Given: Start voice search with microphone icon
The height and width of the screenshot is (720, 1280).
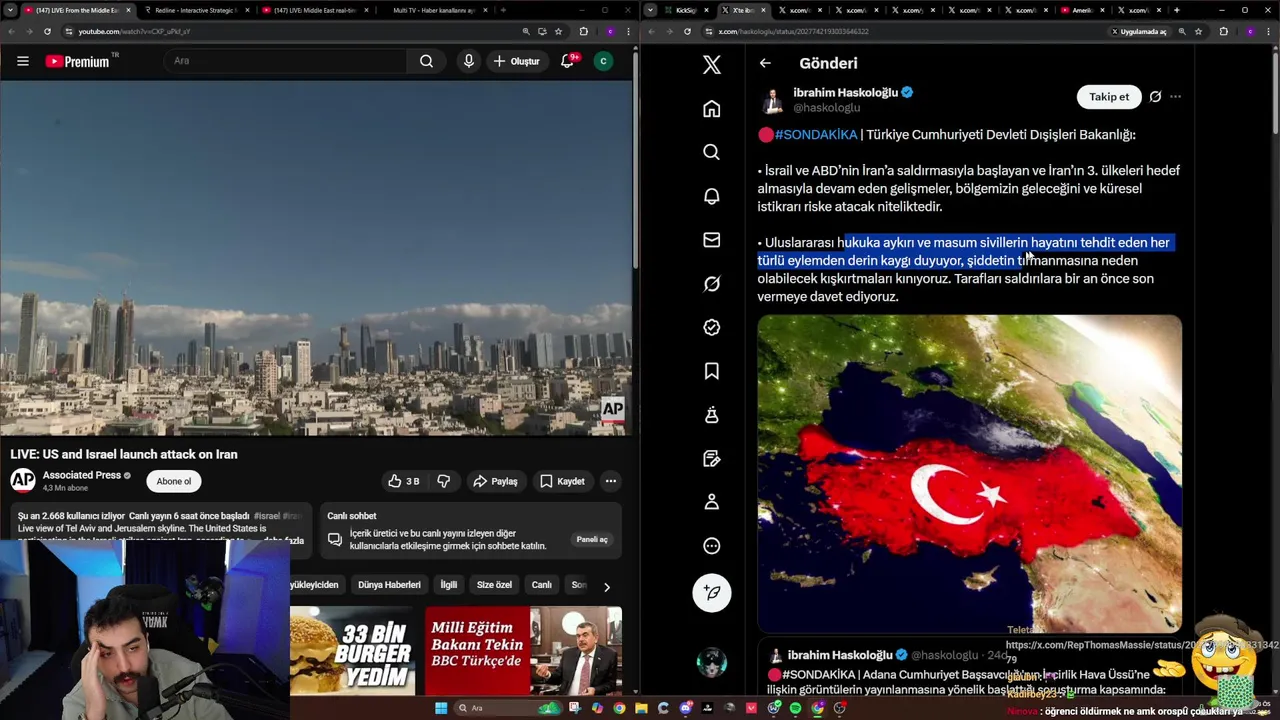Looking at the screenshot, I should [468, 61].
